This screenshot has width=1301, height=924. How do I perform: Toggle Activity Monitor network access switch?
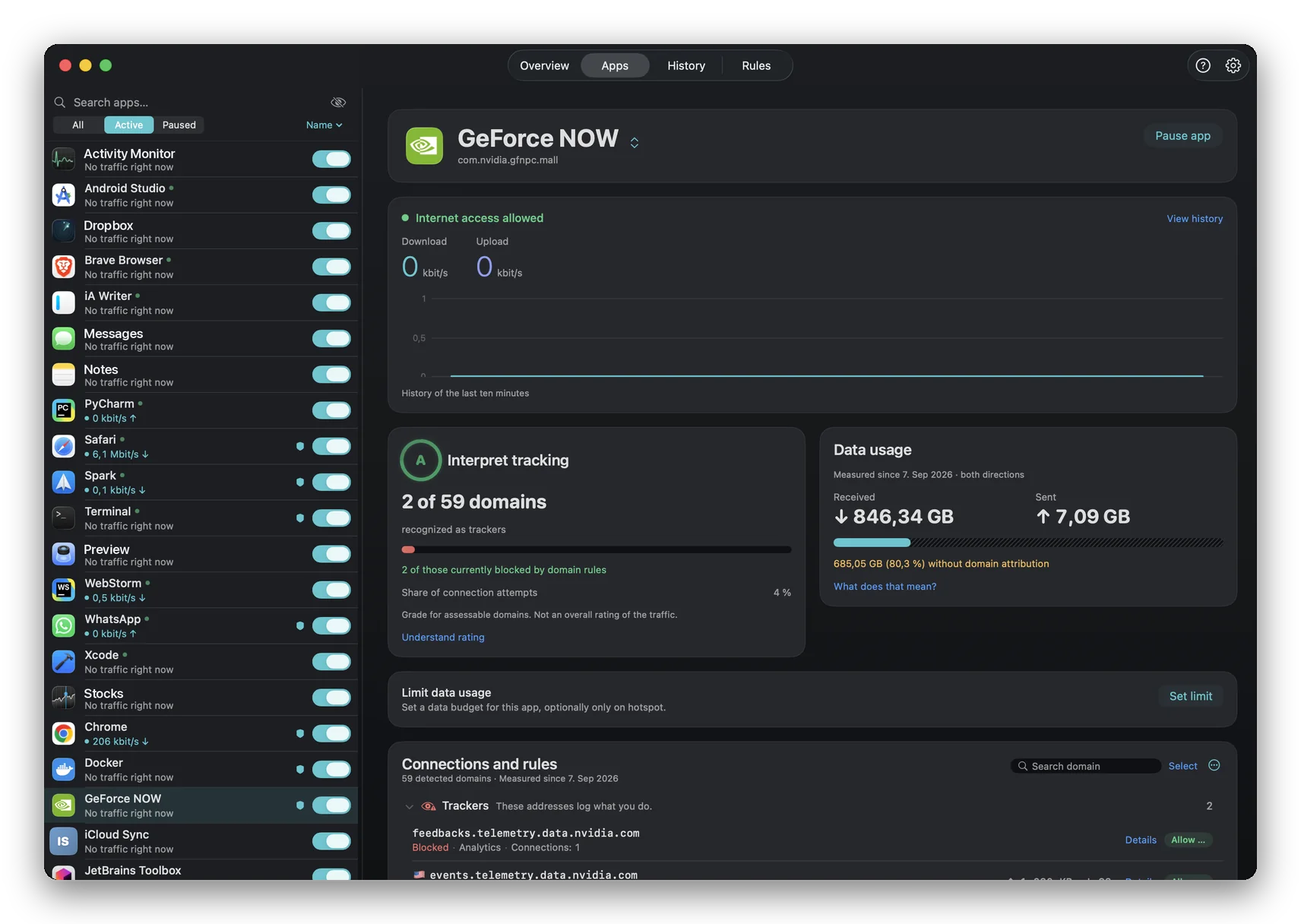(x=331, y=159)
